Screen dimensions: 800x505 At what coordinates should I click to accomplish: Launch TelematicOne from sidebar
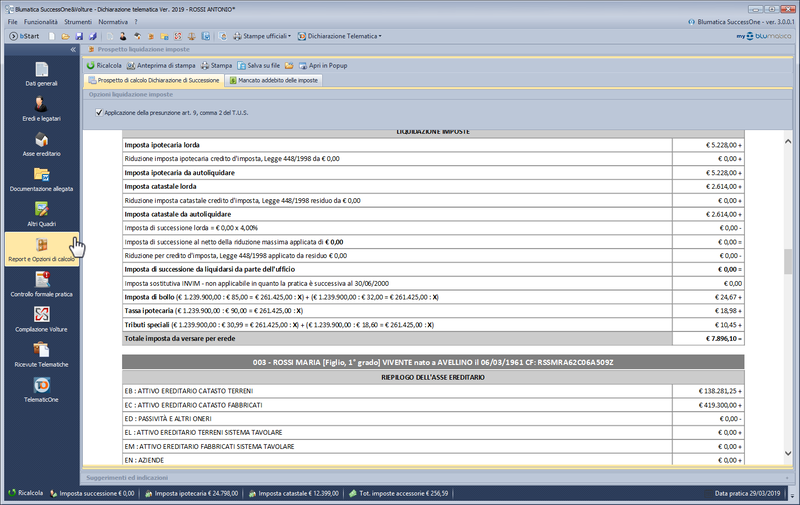(41, 390)
